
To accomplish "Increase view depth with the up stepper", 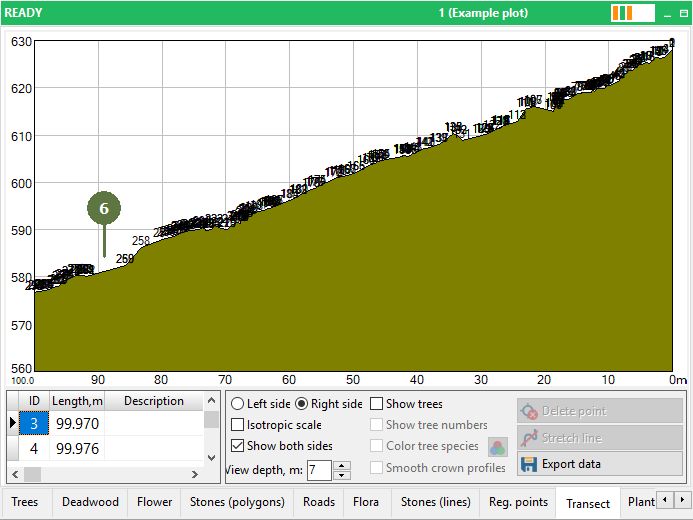I will [x=342, y=465].
